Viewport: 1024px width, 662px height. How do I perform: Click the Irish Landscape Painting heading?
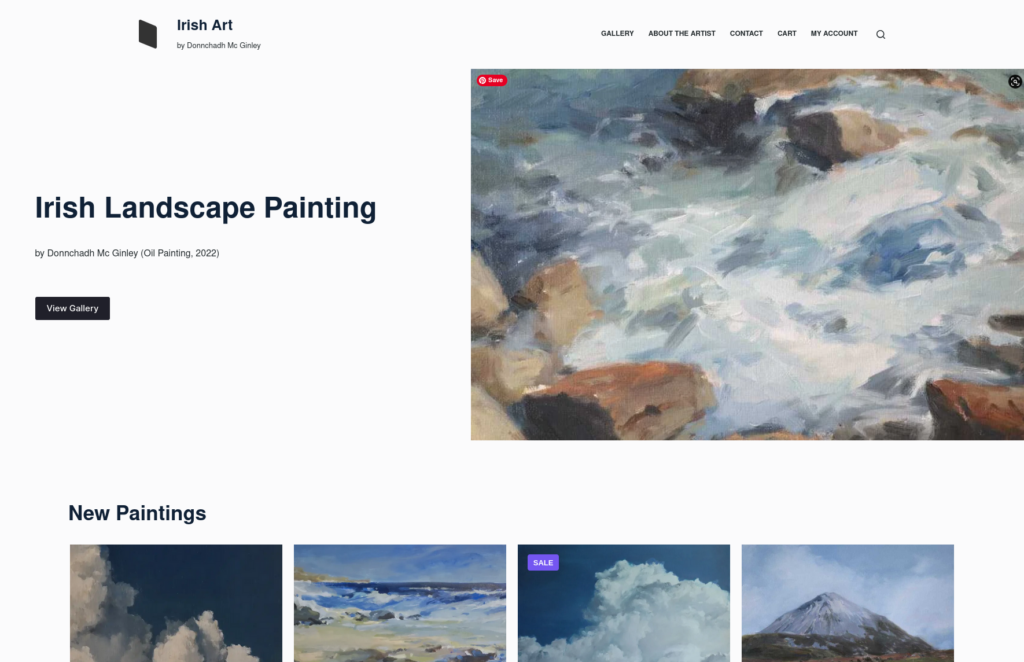click(205, 208)
